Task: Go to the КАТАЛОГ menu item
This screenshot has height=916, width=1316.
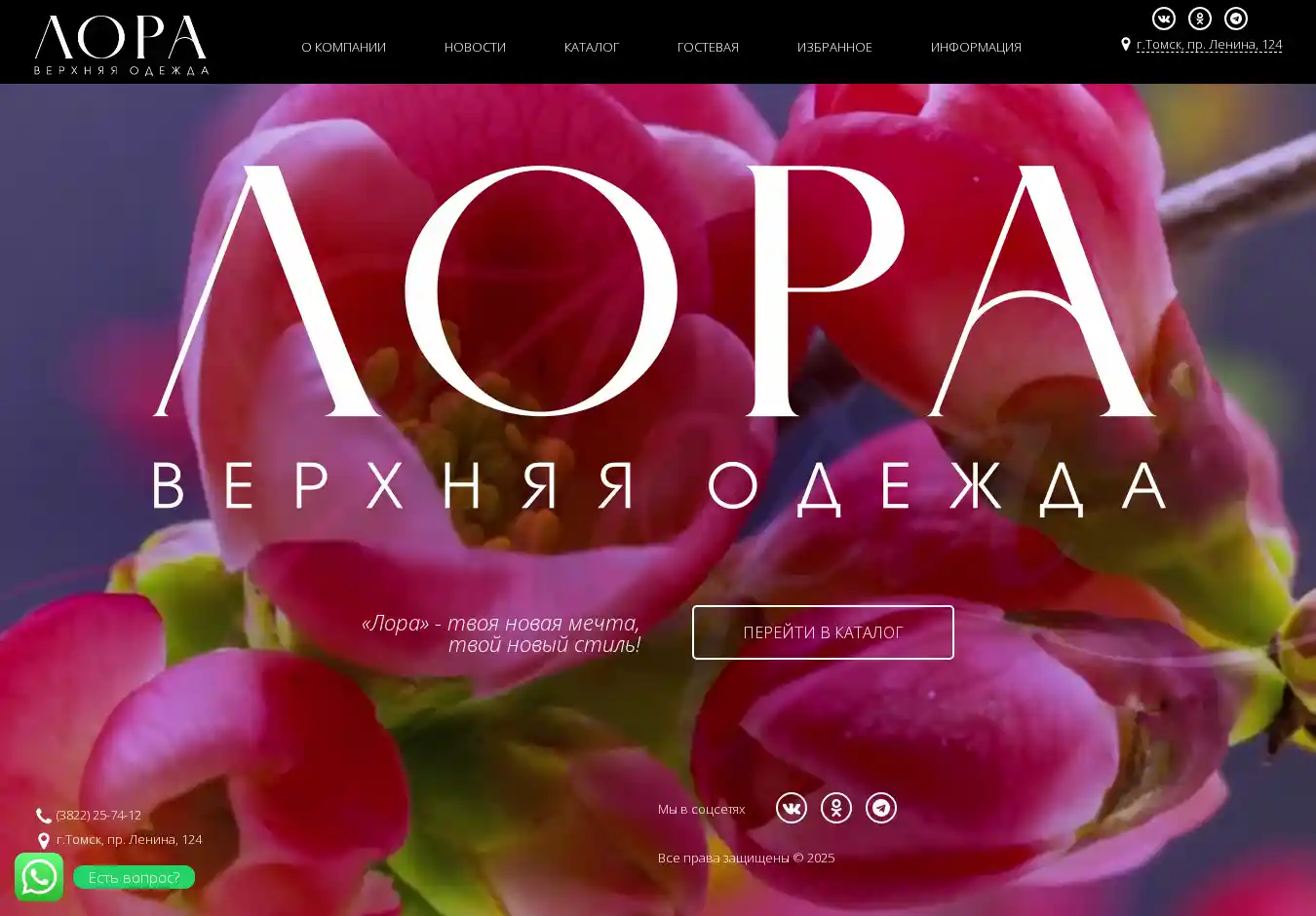Action: point(592,47)
